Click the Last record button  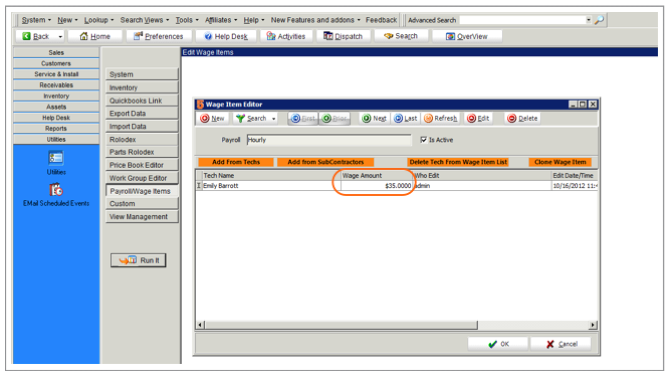coord(406,118)
